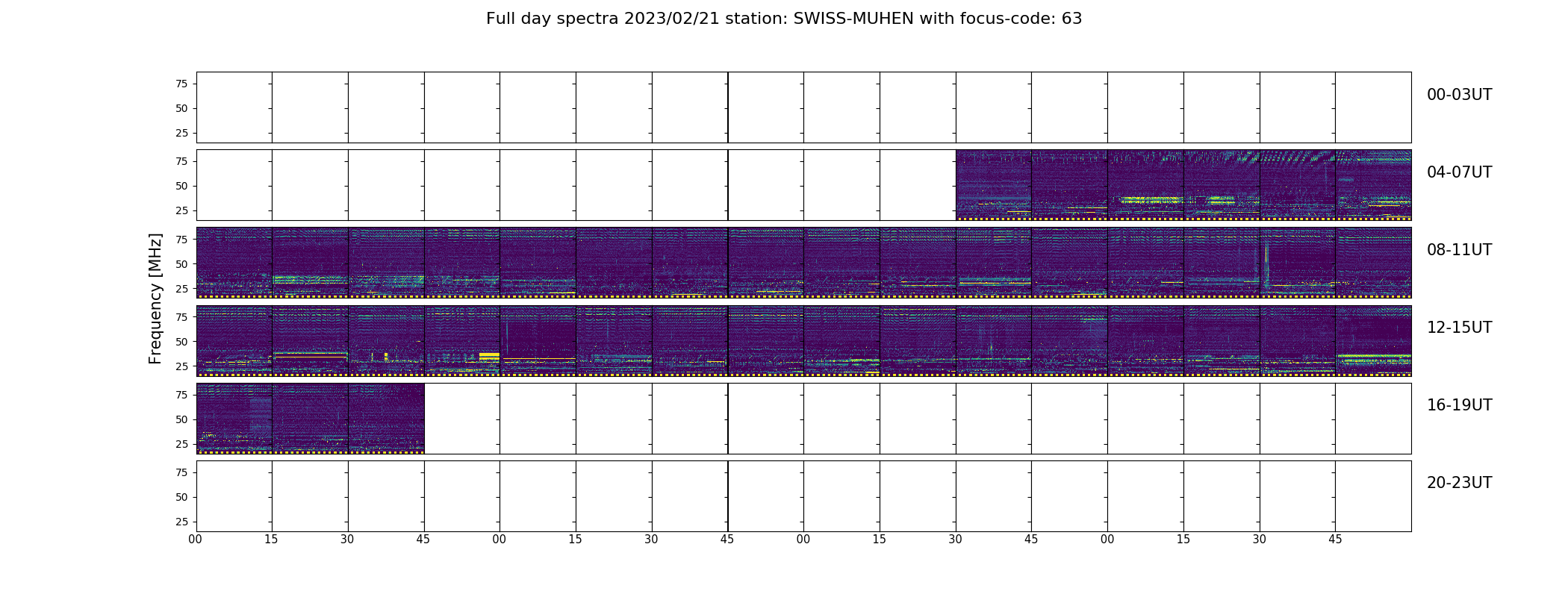Viewport: 1568px width, 597px height.
Task: Click the 50 tick label of the 12-15UT row
Action: (181, 341)
